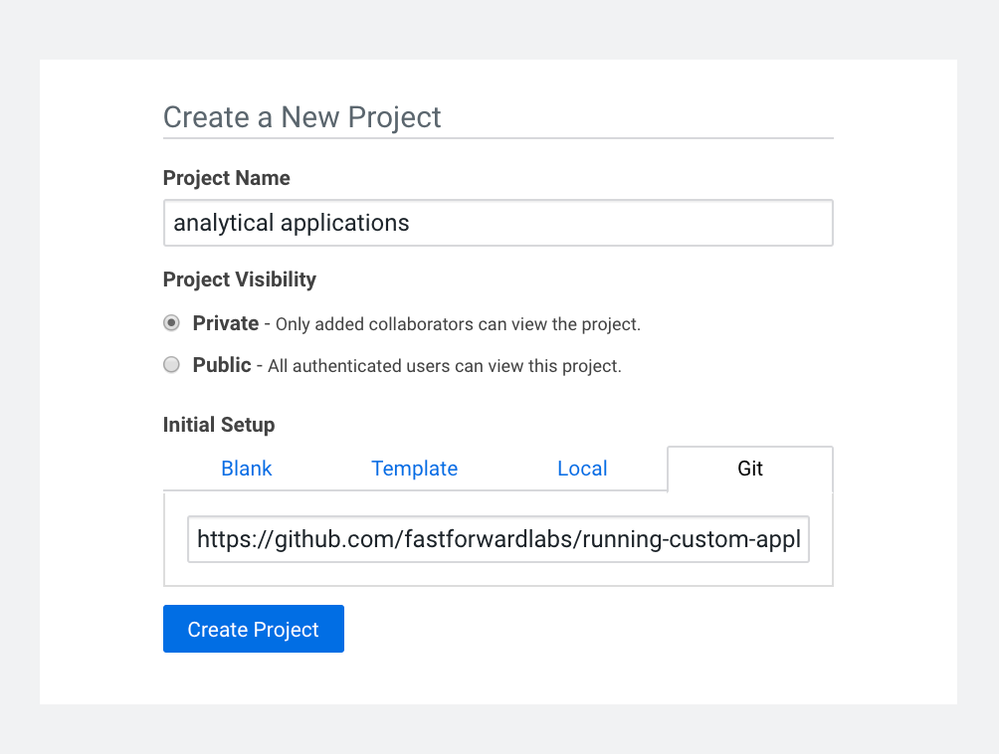The width and height of the screenshot is (999, 754).
Task: Click the "Create a New Project" title
Action: [x=302, y=117]
